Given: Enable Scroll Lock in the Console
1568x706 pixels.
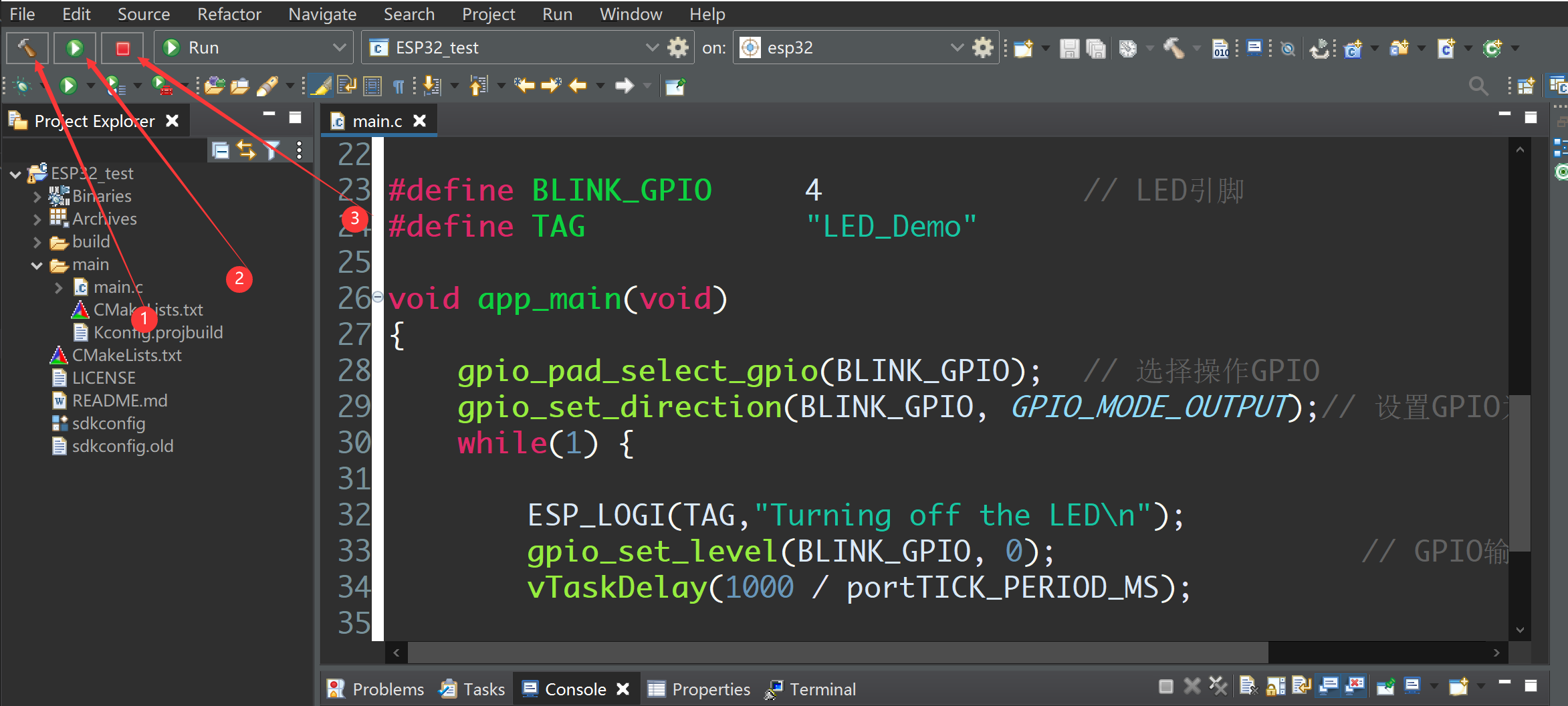Looking at the screenshot, I should click(x=1274, y=685).
